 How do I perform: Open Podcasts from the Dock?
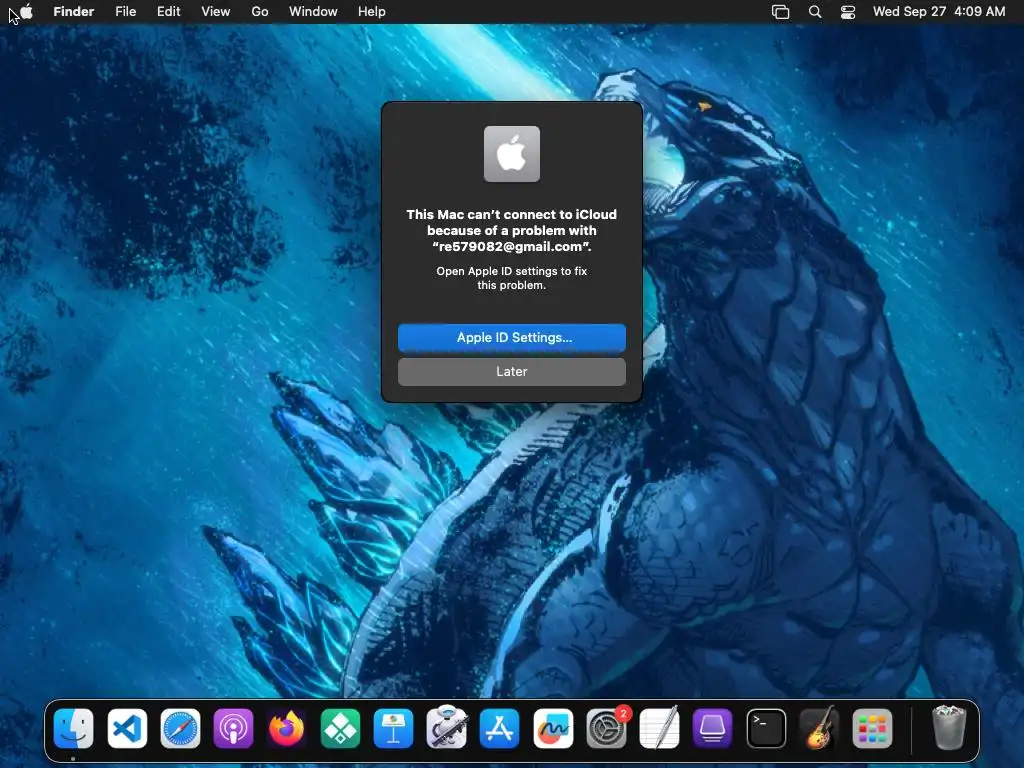click(x=233, y=728)
